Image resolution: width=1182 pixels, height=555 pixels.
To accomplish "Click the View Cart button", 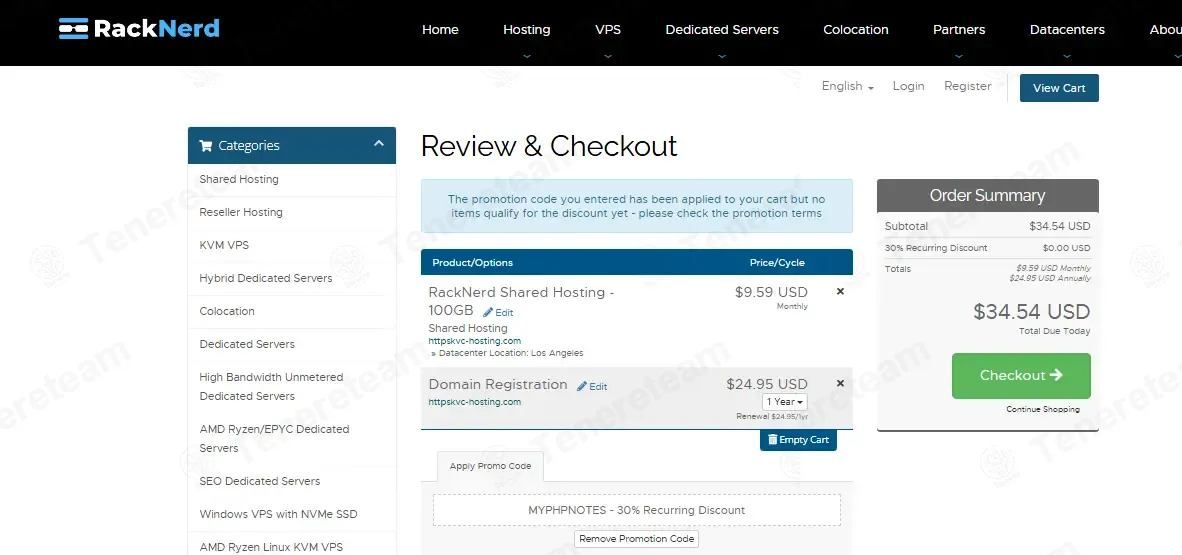I will coord(1059,87).
